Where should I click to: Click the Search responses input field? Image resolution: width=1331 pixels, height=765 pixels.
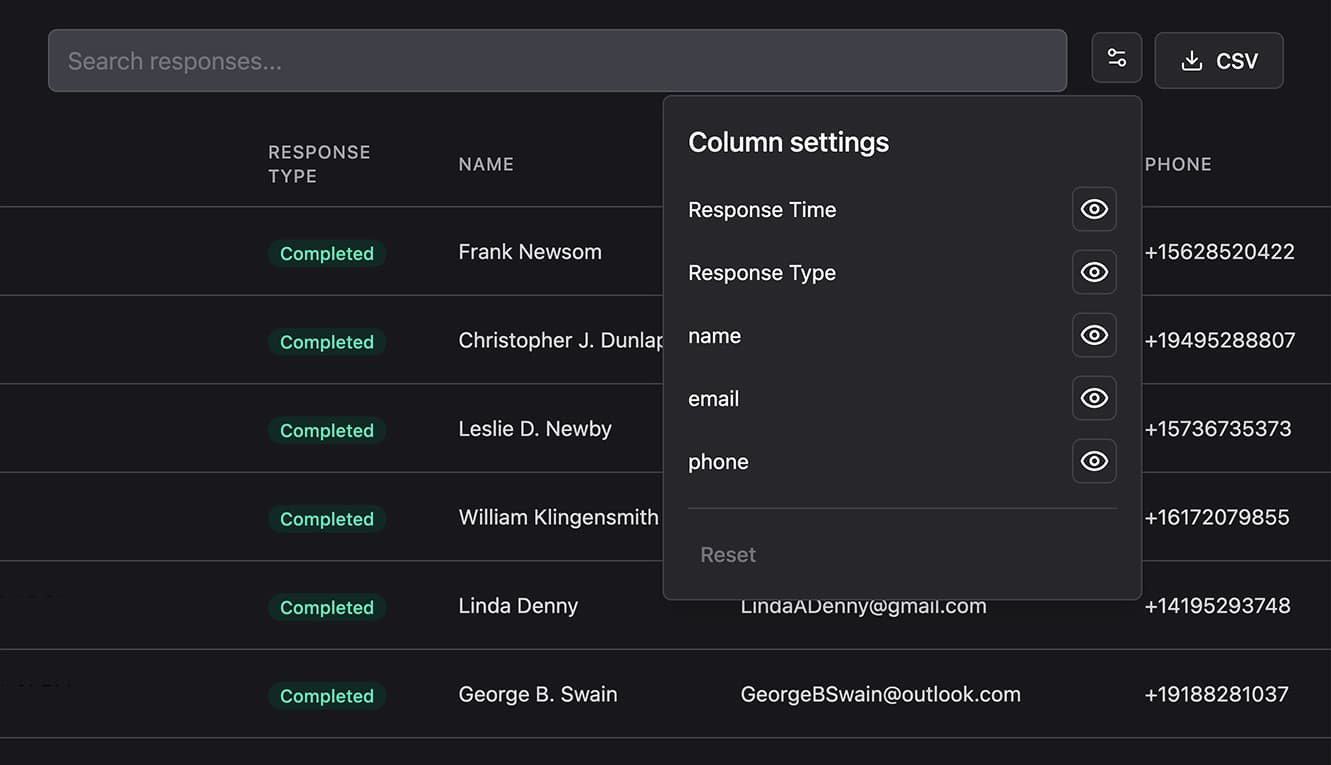click(557, 60)
